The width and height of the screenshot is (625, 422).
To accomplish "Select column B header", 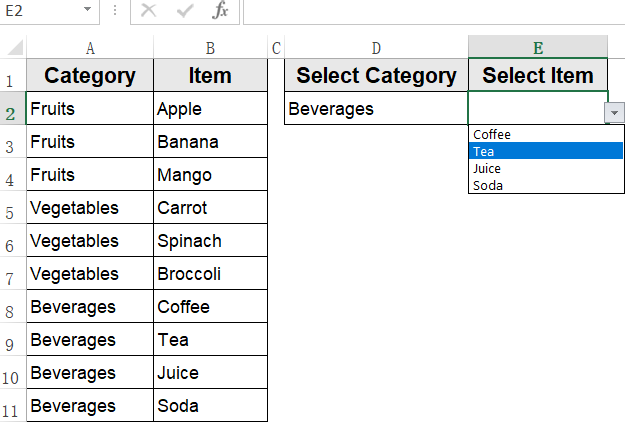I will pos(210,47).
